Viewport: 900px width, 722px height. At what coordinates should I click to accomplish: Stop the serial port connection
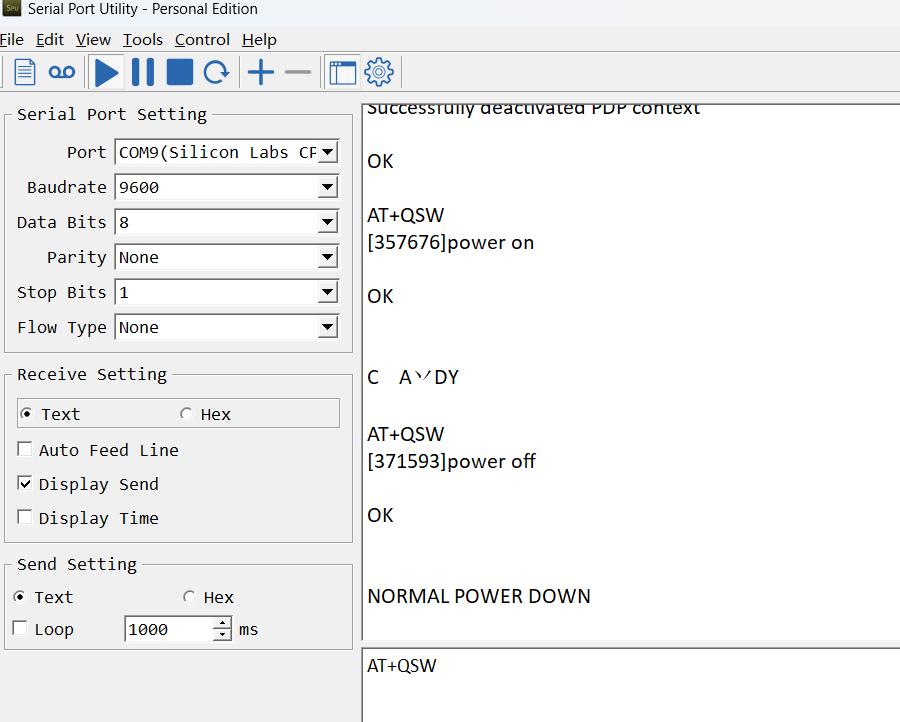point(180,72)
